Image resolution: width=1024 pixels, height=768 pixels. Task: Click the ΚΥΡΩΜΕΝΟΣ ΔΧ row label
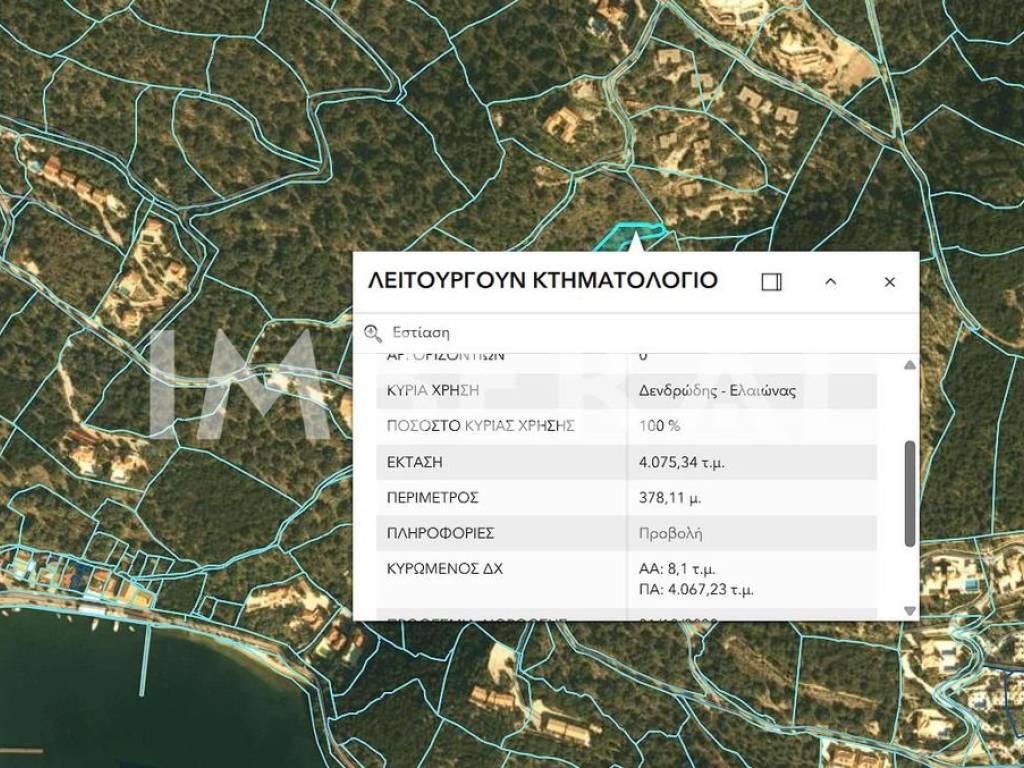pyautogui.click(x=444, y=568)
